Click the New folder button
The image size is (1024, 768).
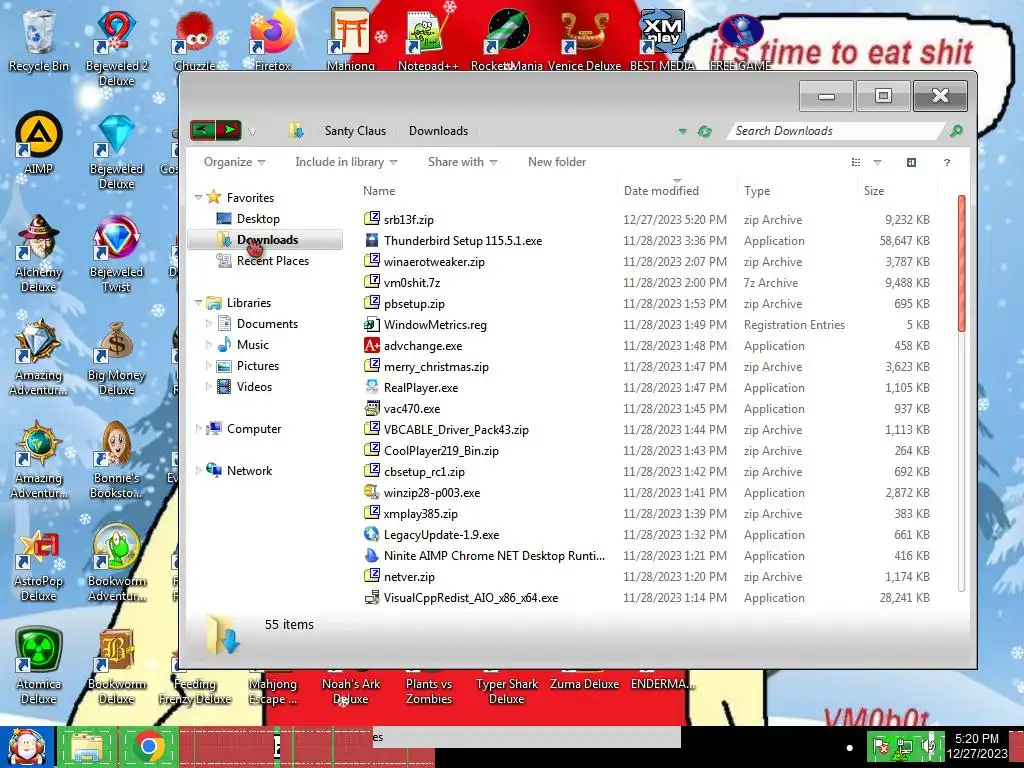[x=557, y=162]
